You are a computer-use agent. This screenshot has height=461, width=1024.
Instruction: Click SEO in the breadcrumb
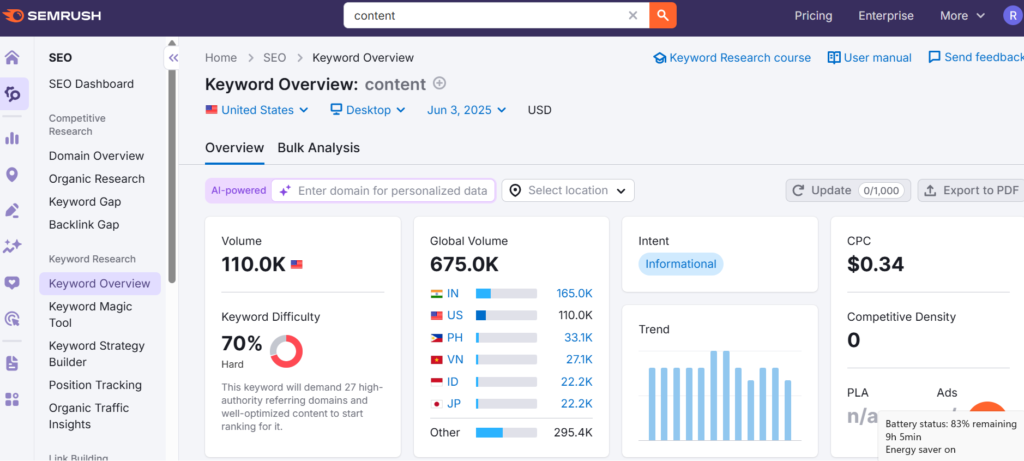click(274, 57)
